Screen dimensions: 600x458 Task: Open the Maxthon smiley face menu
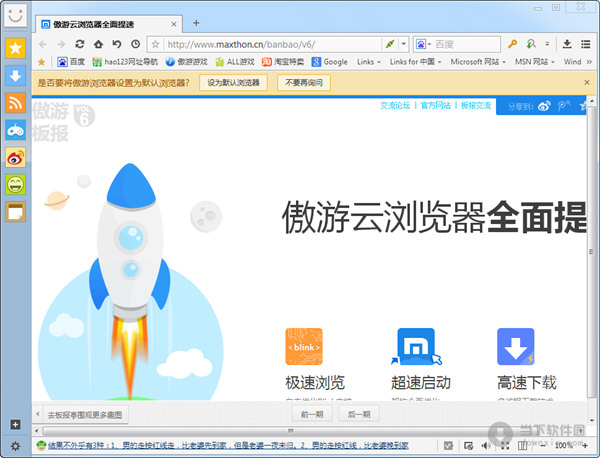click(x=15, y=15)
